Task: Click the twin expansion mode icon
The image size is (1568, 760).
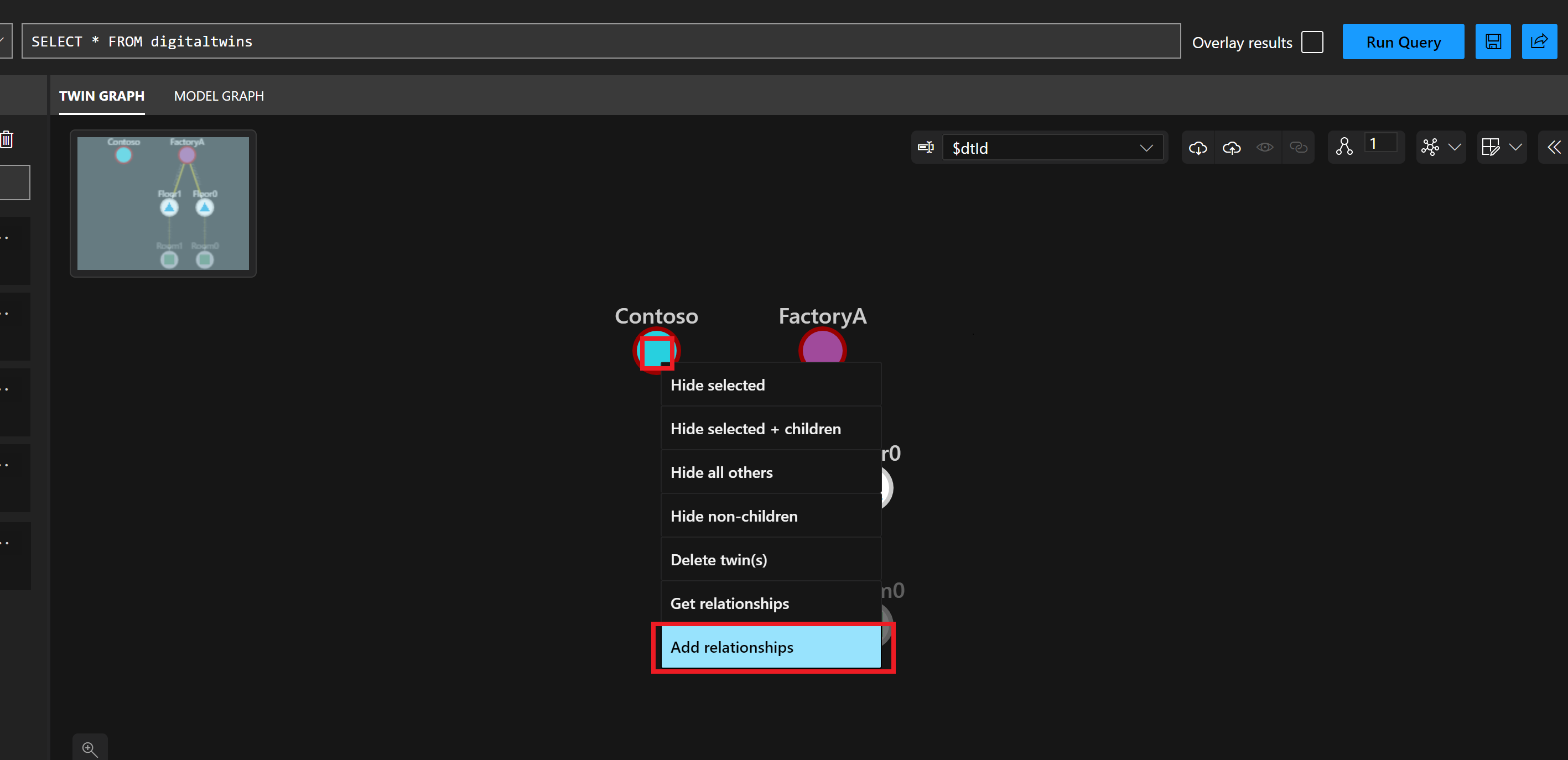Action: pos(1344,146)
